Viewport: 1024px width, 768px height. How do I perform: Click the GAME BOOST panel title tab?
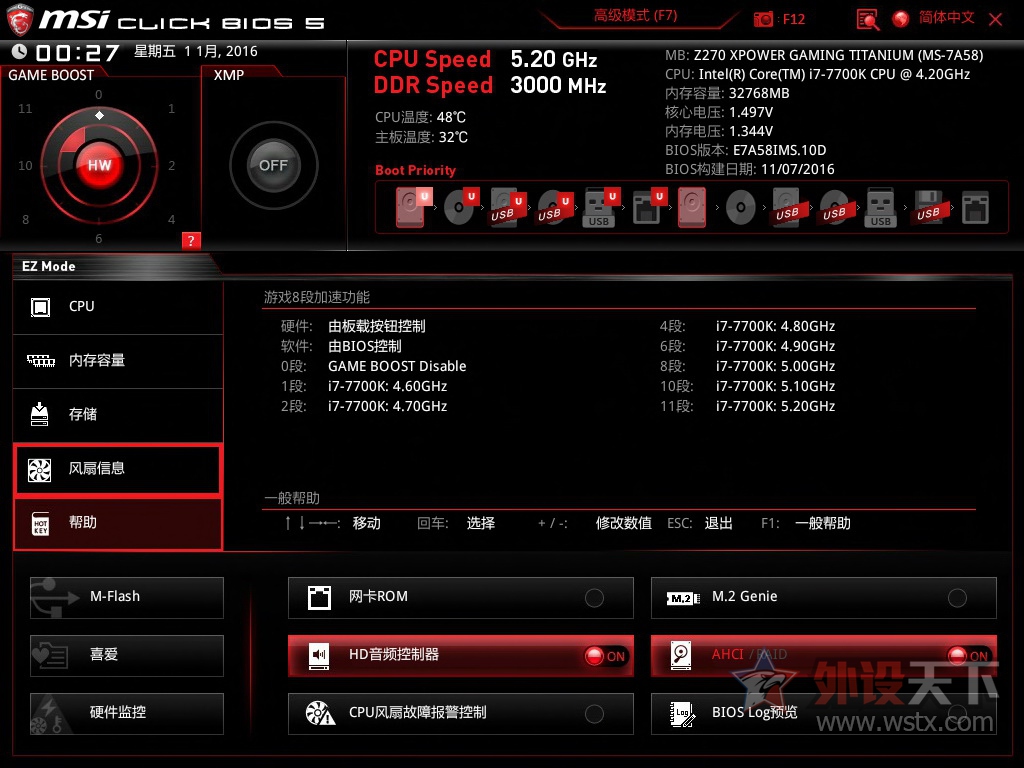coord(51,75)
